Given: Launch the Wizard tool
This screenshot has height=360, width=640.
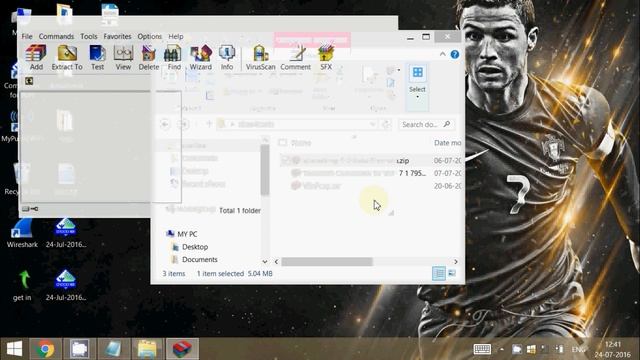Looking at the screenshot, I should pos(200,58).
